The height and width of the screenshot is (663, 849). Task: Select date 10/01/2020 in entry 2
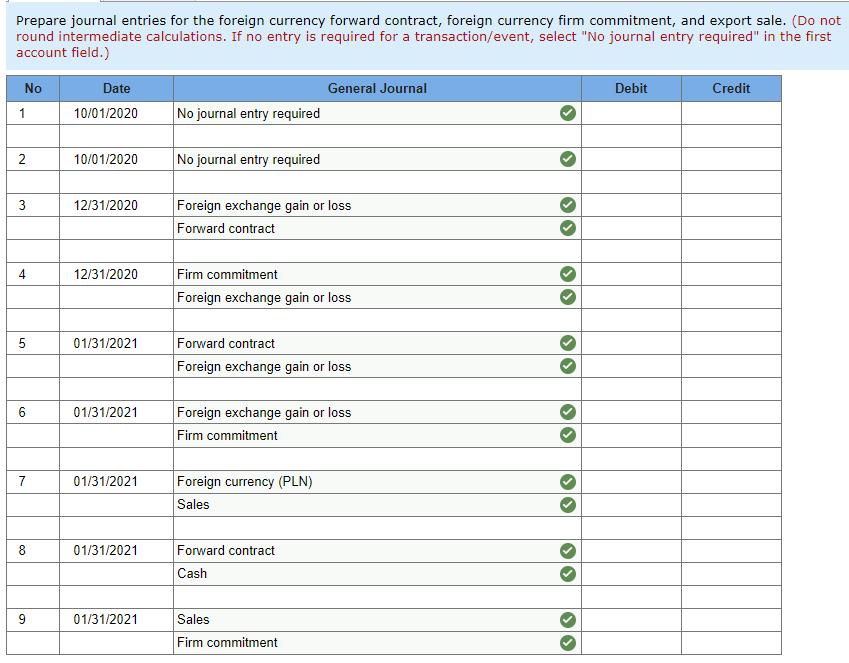coord(106,159)
